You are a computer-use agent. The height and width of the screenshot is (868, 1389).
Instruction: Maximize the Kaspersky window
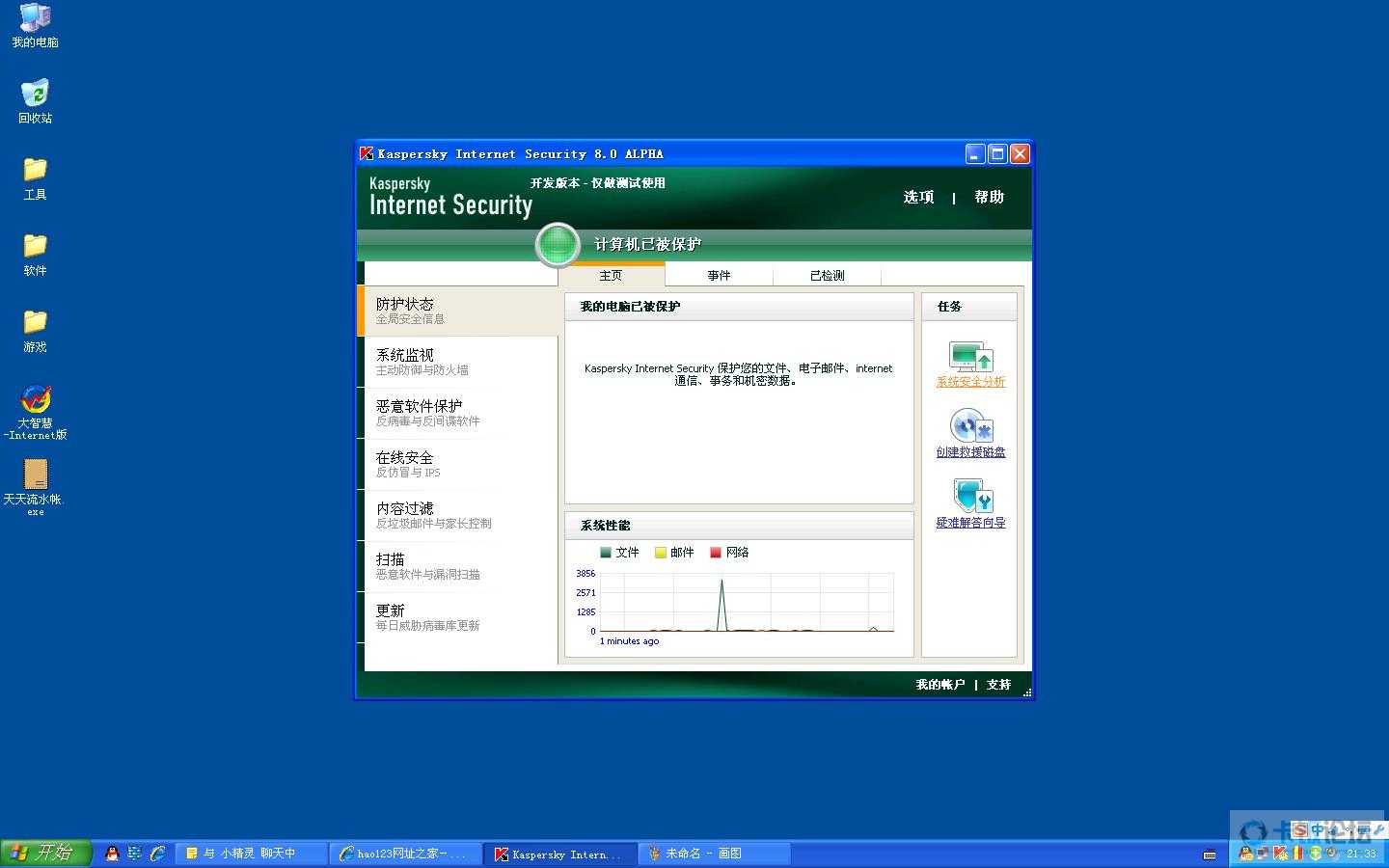(x=997, y=153)
